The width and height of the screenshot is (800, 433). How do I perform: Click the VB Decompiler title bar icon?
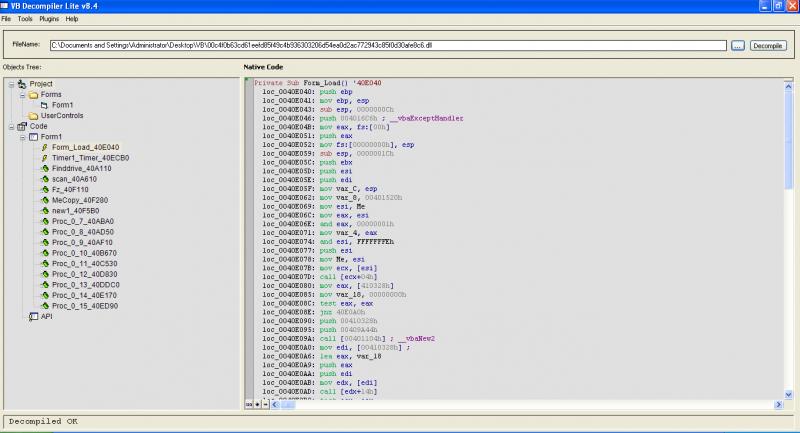point(4,6)
